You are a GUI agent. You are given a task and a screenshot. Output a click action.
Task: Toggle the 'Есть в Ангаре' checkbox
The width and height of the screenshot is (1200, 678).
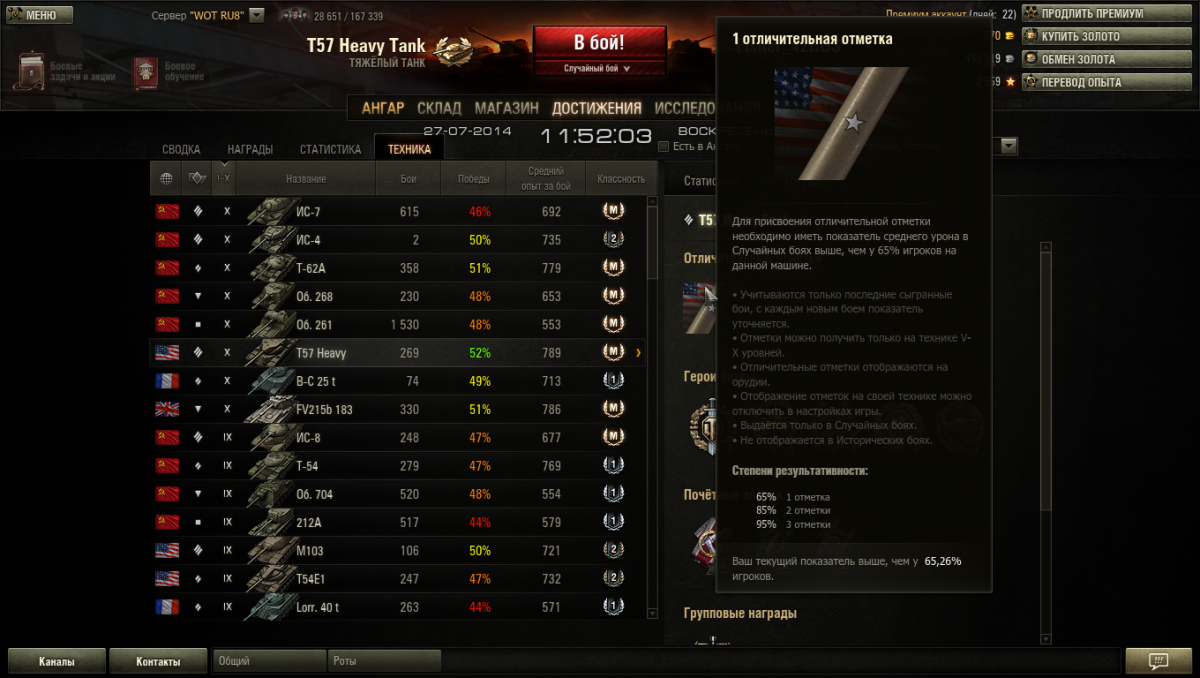click(663, 147)
